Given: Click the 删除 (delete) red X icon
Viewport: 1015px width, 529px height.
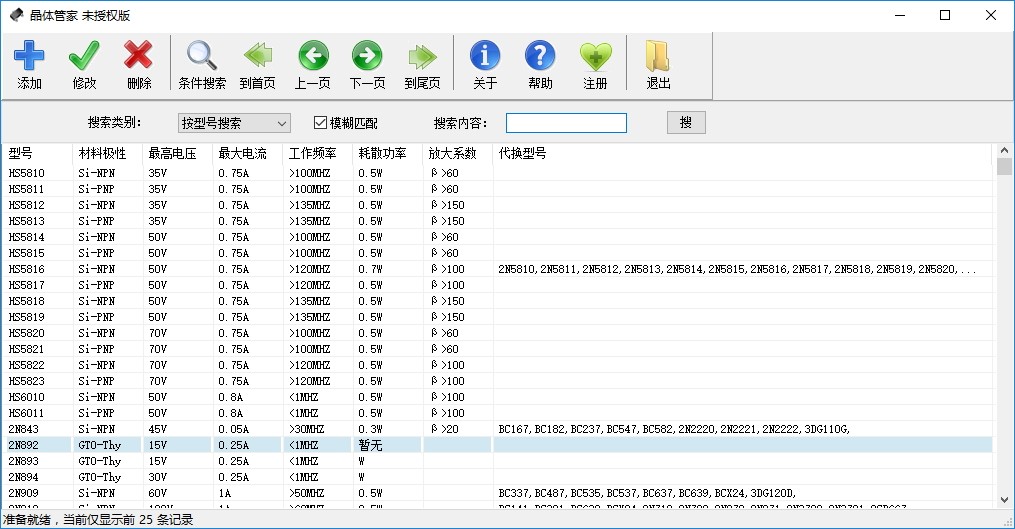Looking at the screenshot, I should pyautogui.click(x=139, y=56).
